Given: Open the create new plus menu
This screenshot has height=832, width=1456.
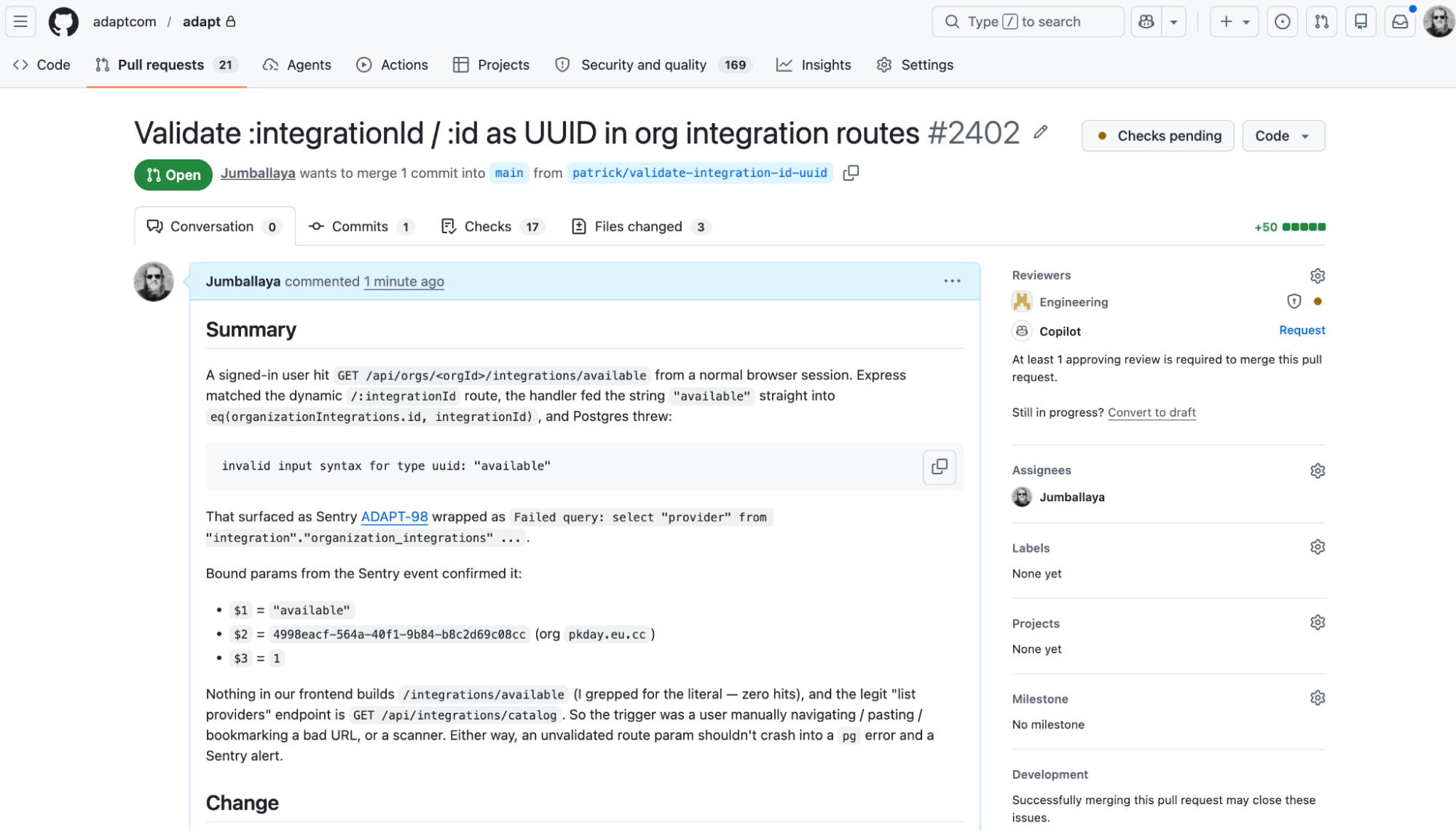Looking at the screenshot, I should click(1235, 22).
